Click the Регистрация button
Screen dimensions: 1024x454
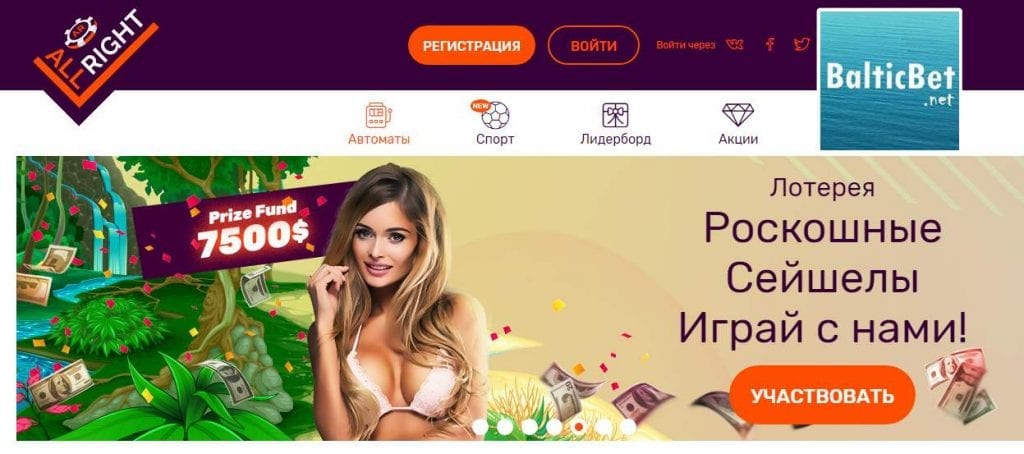click(472, 46)
